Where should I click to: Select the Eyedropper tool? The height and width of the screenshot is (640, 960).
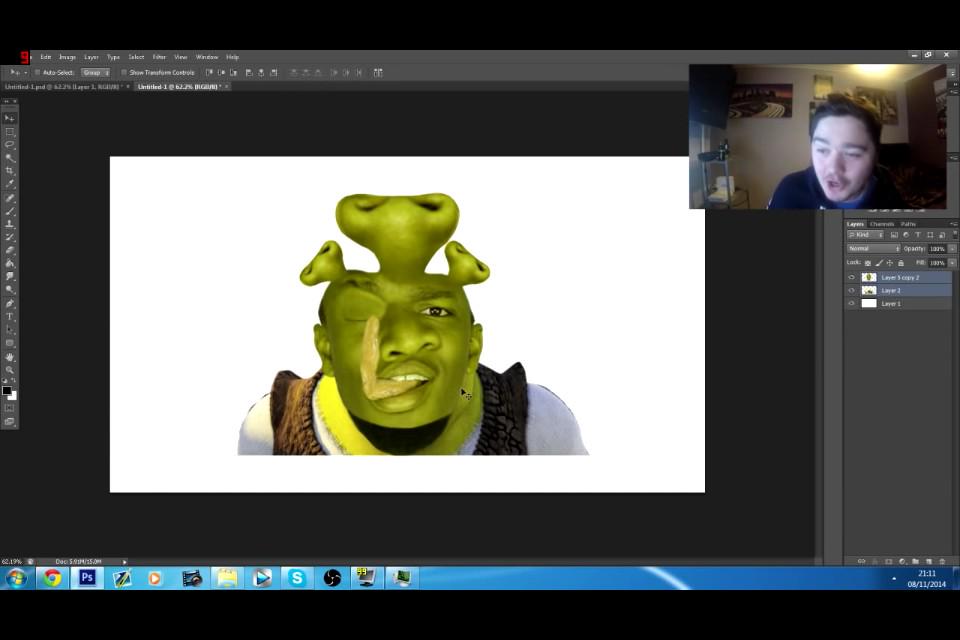10,183
